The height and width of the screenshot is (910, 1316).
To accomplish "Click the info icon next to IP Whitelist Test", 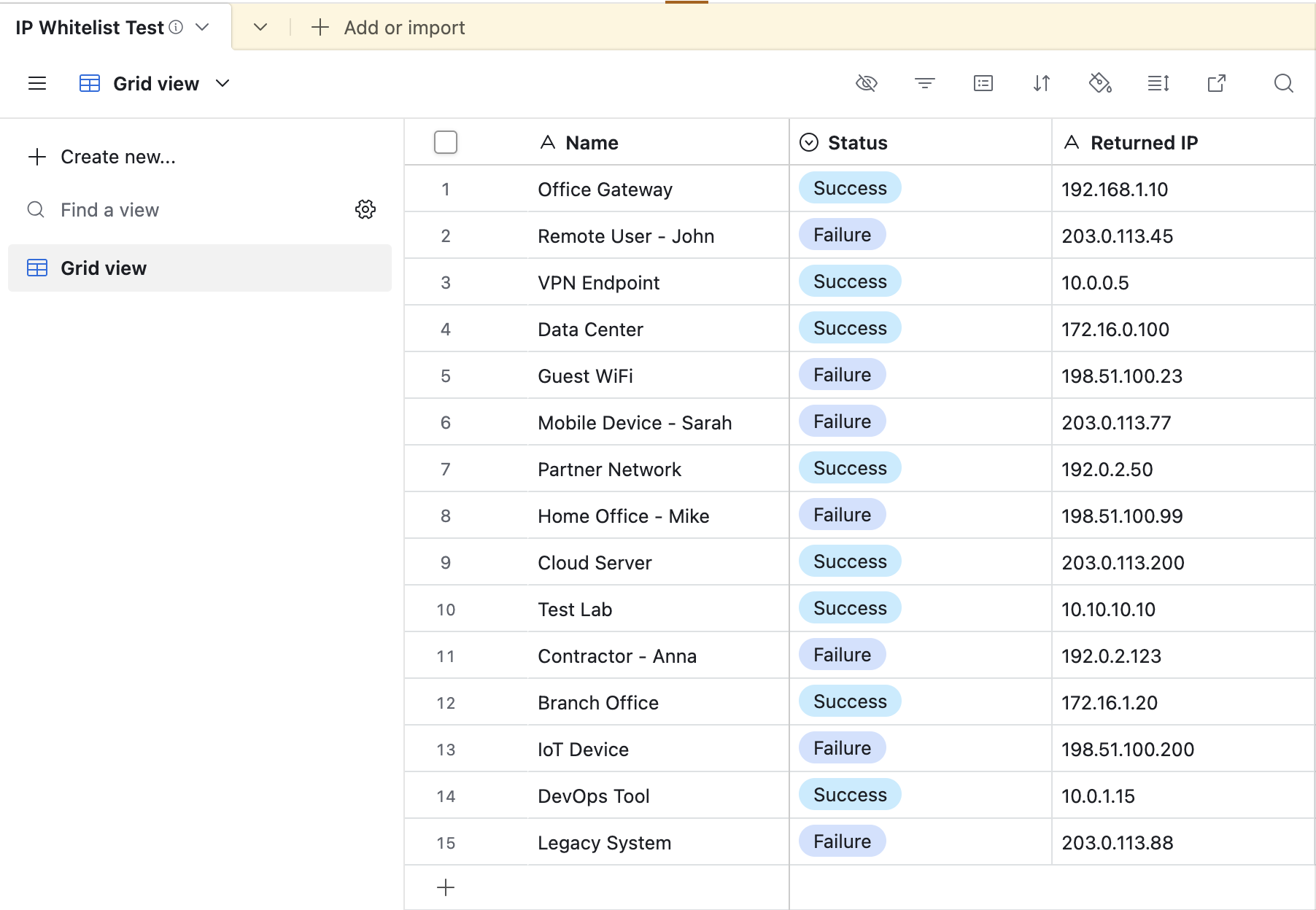I will click(x=176, y=27).
